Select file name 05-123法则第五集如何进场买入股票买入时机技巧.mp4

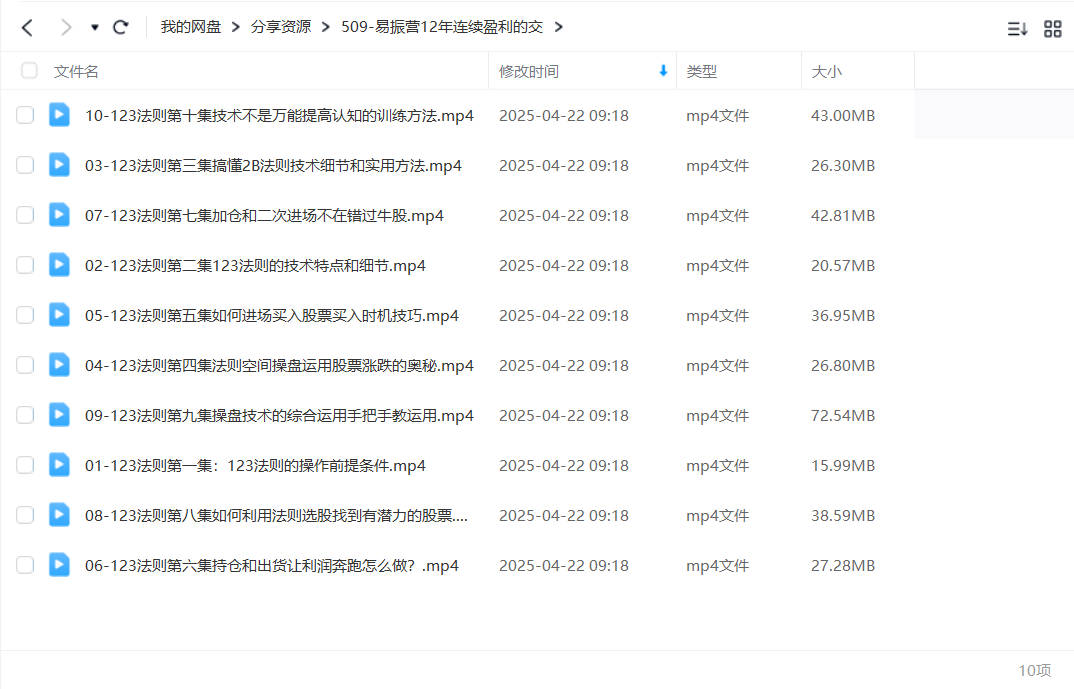pyautogui.click(x=272, y=316)
